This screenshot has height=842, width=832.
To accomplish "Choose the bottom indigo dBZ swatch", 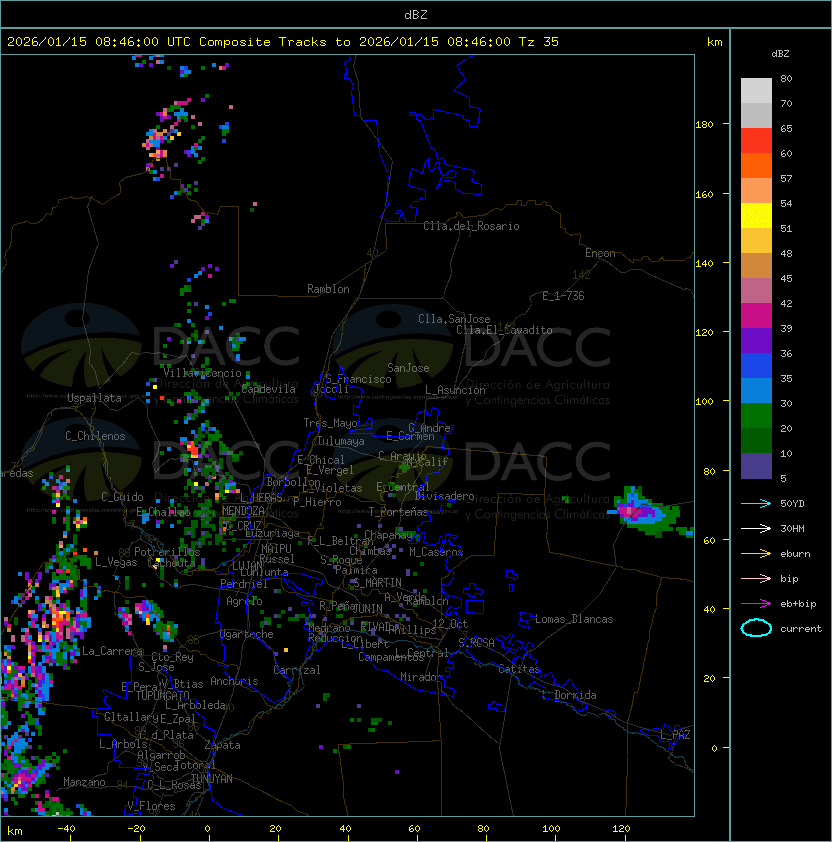I will tap(756, 466).
